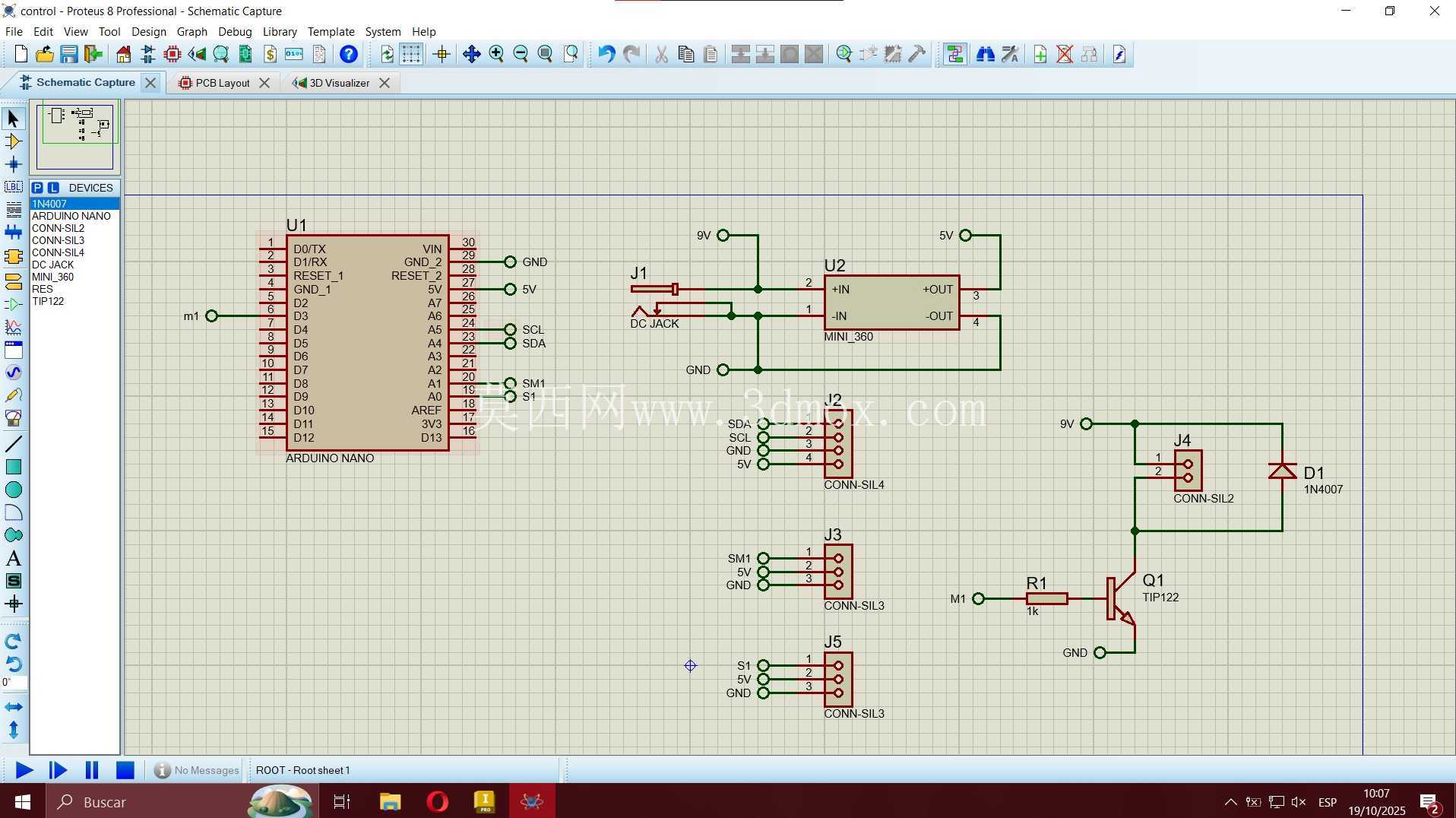This screenshot has height=818, width=1456.
Task: Toggle wire autorouter icon
Action: pos(954,54)
